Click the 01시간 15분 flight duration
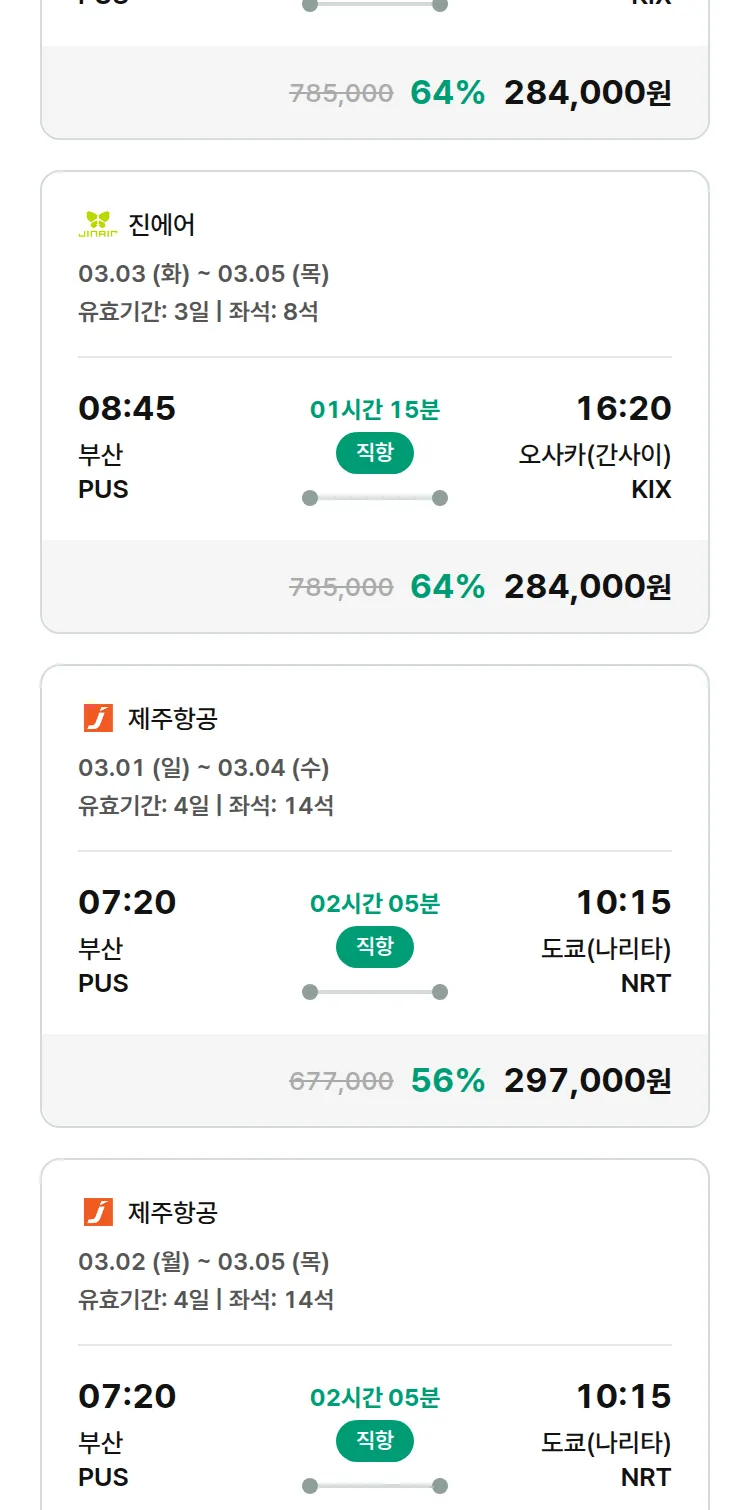750x1510 pixels. coord(374,409)
